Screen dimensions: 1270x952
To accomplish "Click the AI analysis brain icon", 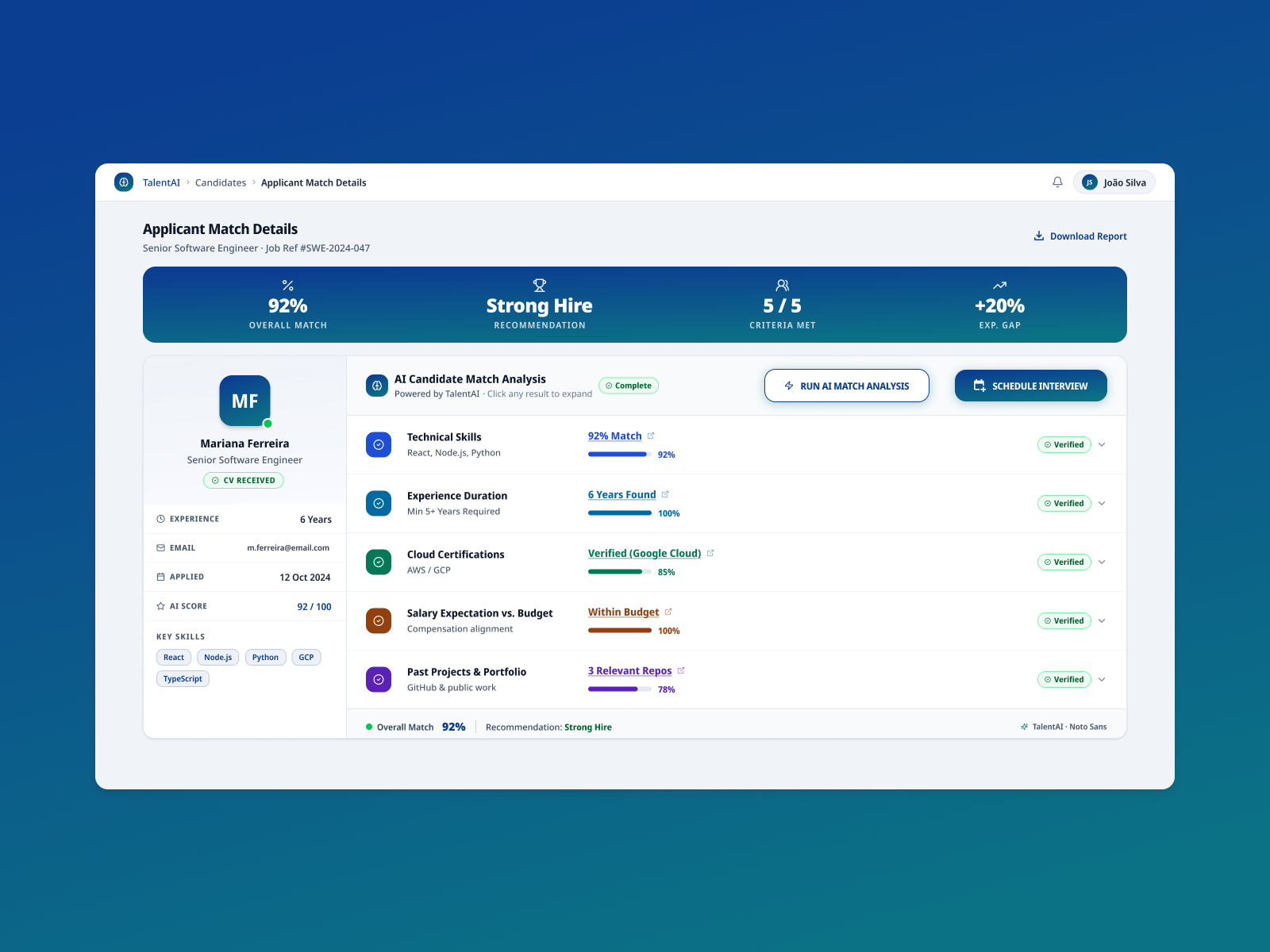I will [x=377, y=386].
